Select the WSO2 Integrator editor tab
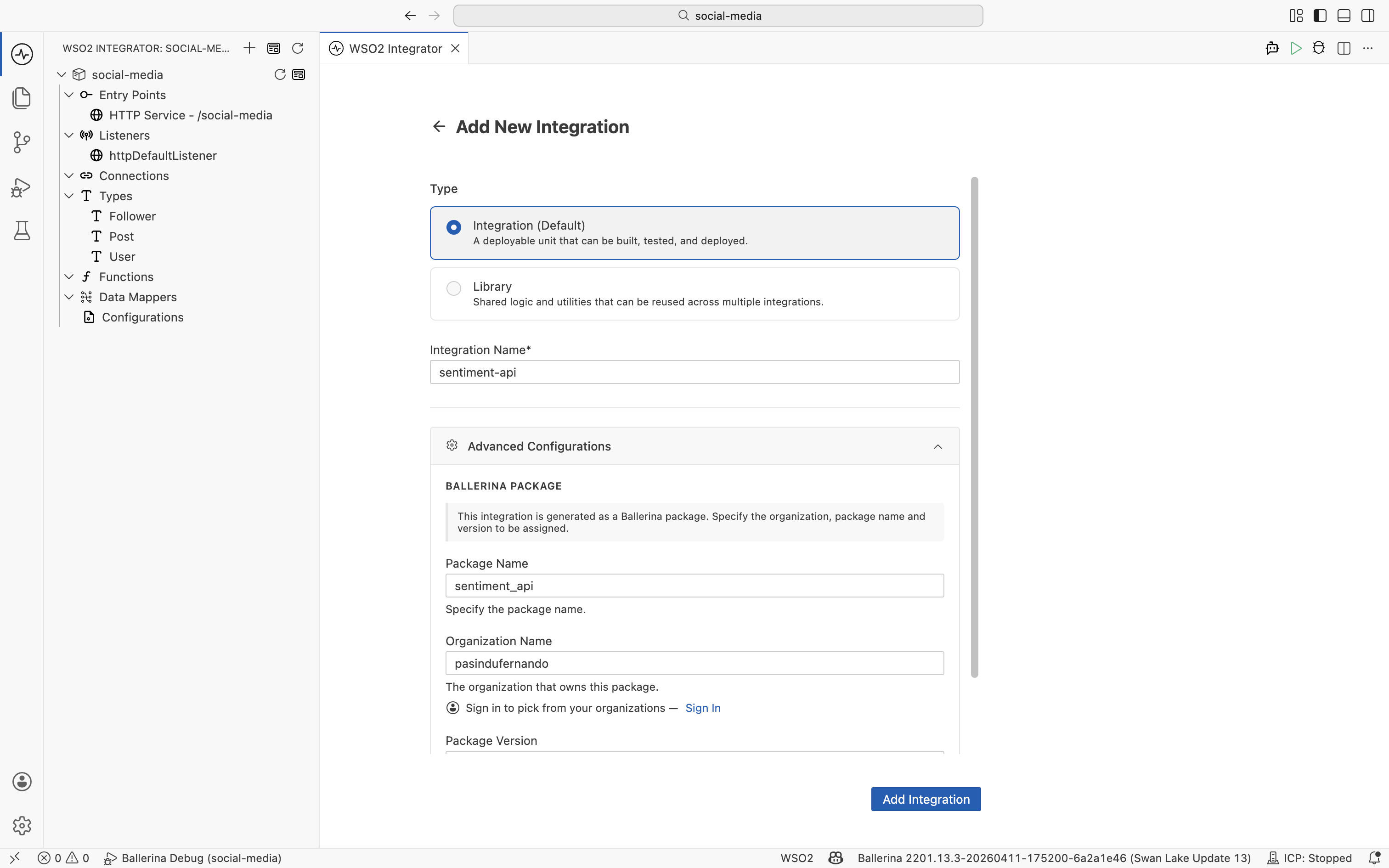The height and width of the screenshot is (868, 1389). coord(394,49)
